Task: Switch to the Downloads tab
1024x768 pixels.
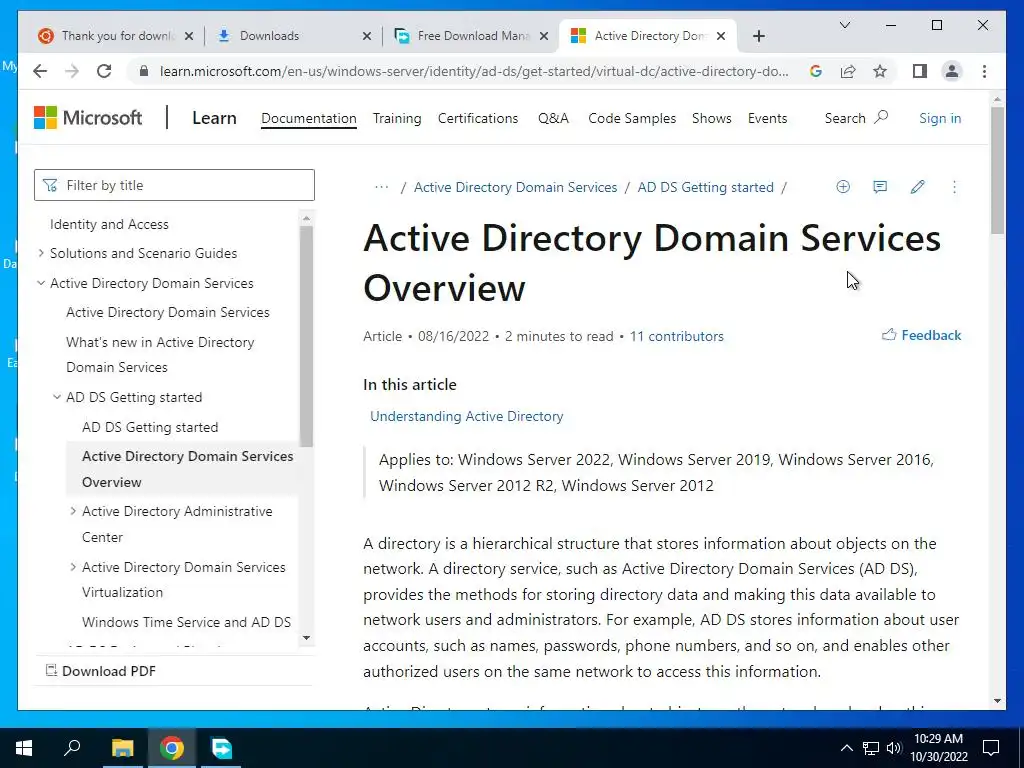Action: tap(294, 36)
